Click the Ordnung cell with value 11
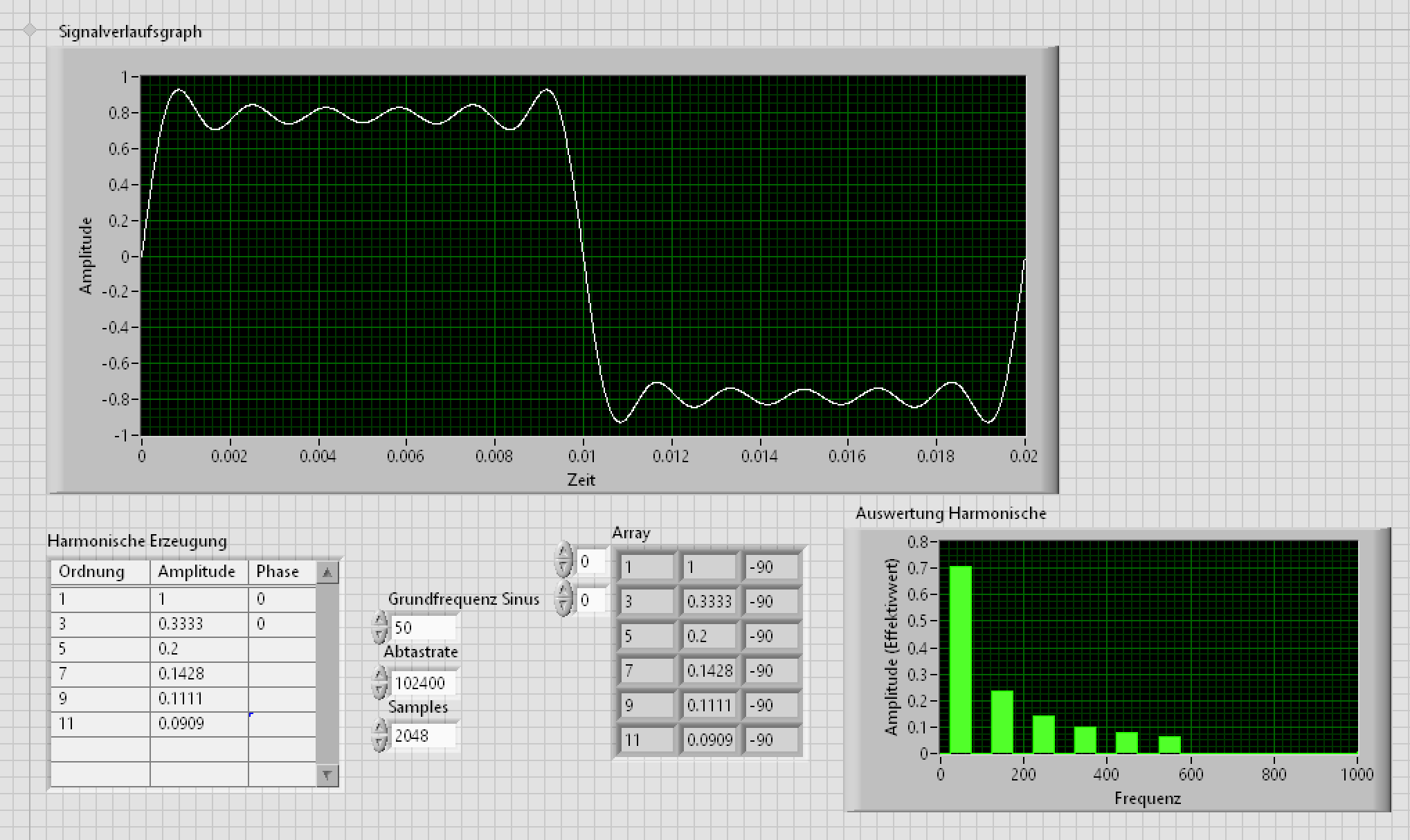This screenshot has width=1410, height=840. (100, 724)
